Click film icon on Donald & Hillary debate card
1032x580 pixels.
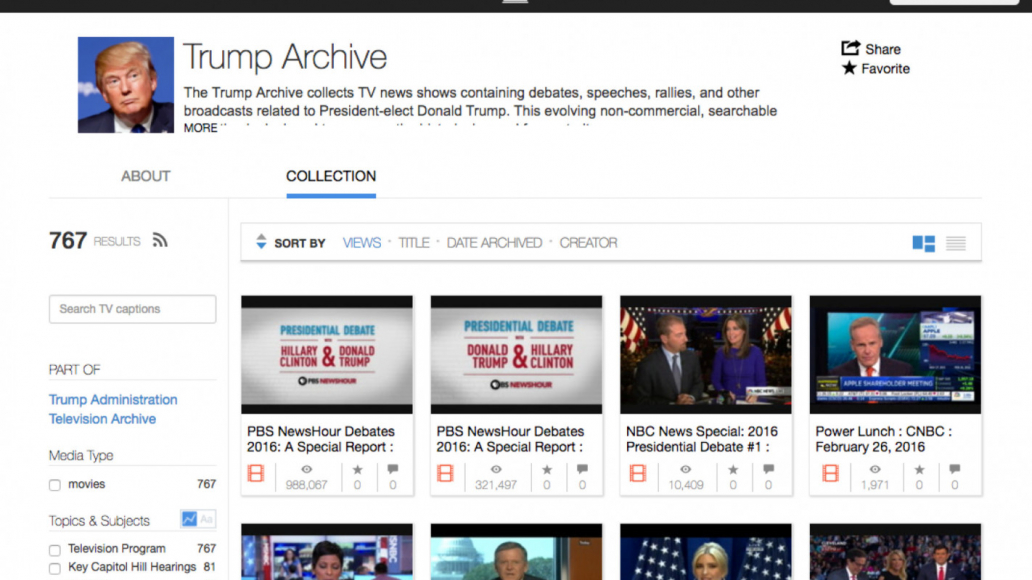446,473
